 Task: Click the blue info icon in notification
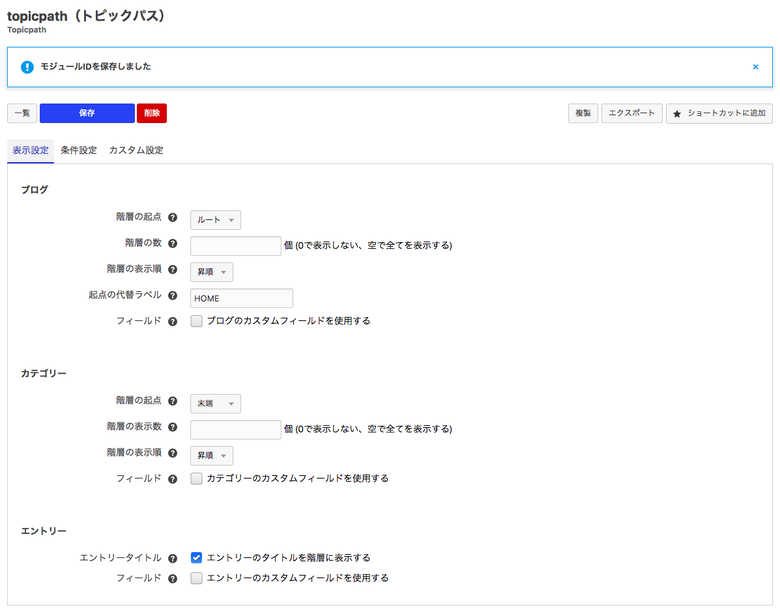coord(27,67)
